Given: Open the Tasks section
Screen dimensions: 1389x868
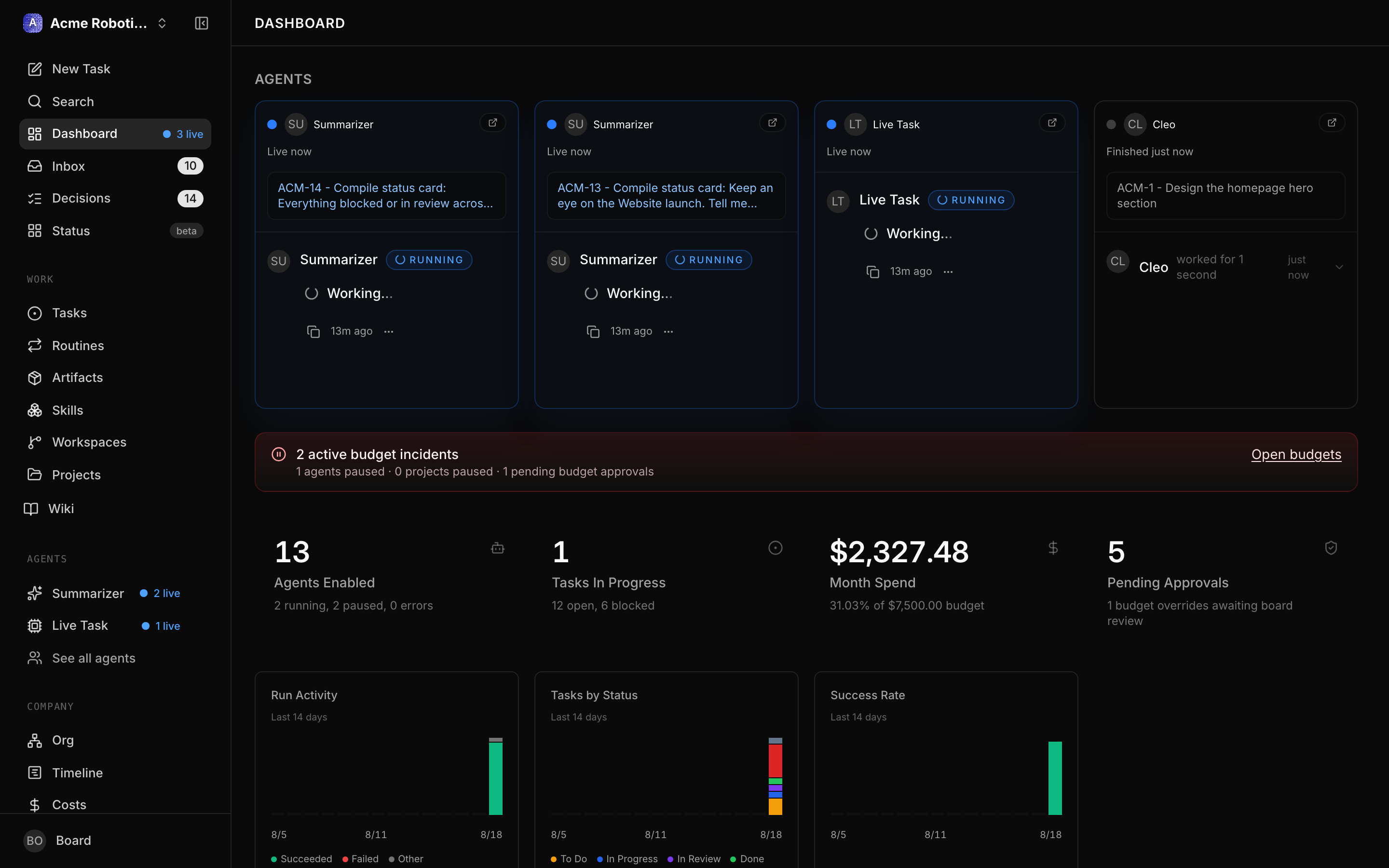Looking at the screenshot, I should click(115, 313).
